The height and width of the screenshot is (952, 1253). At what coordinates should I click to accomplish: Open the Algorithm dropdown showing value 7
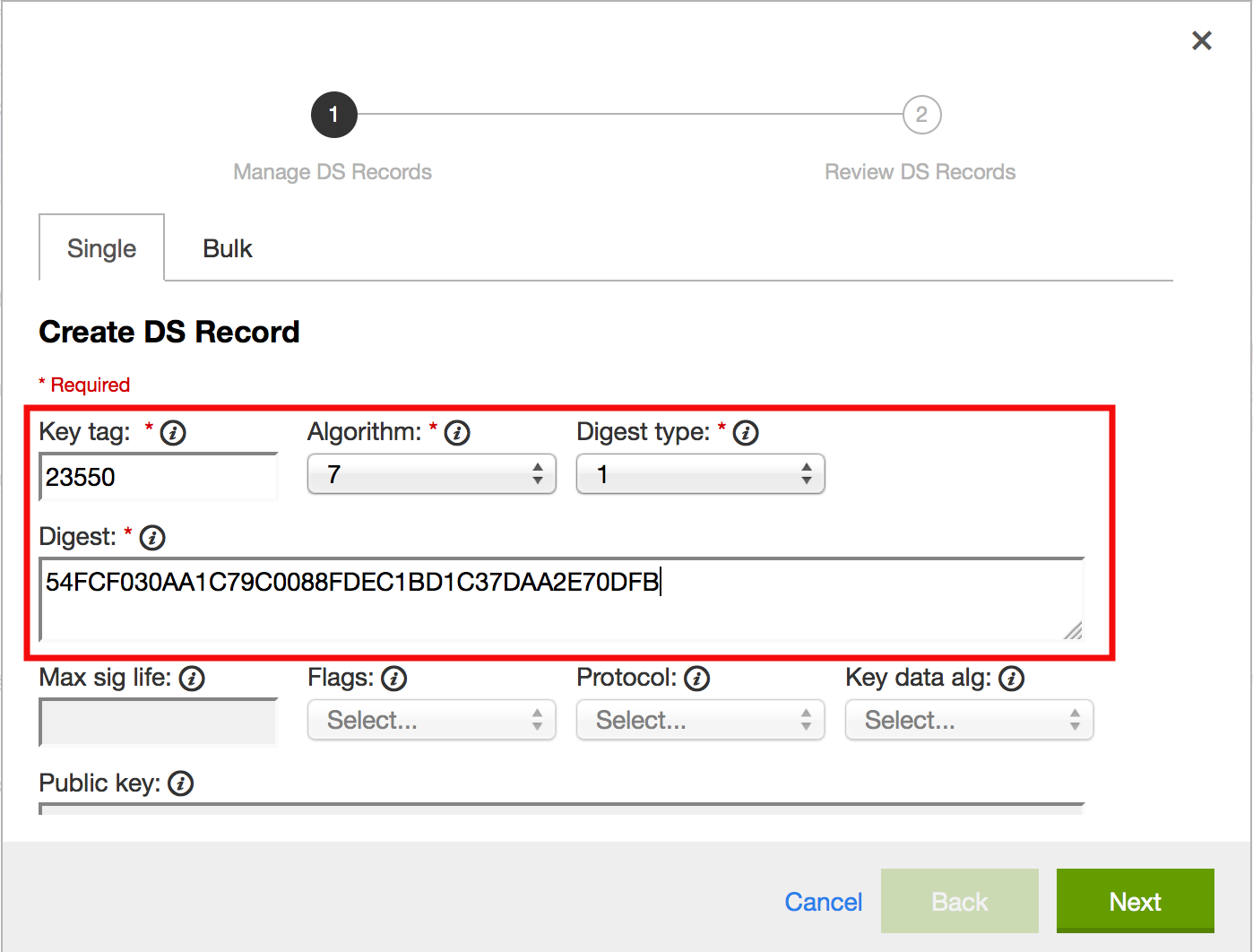coord(430,474)
